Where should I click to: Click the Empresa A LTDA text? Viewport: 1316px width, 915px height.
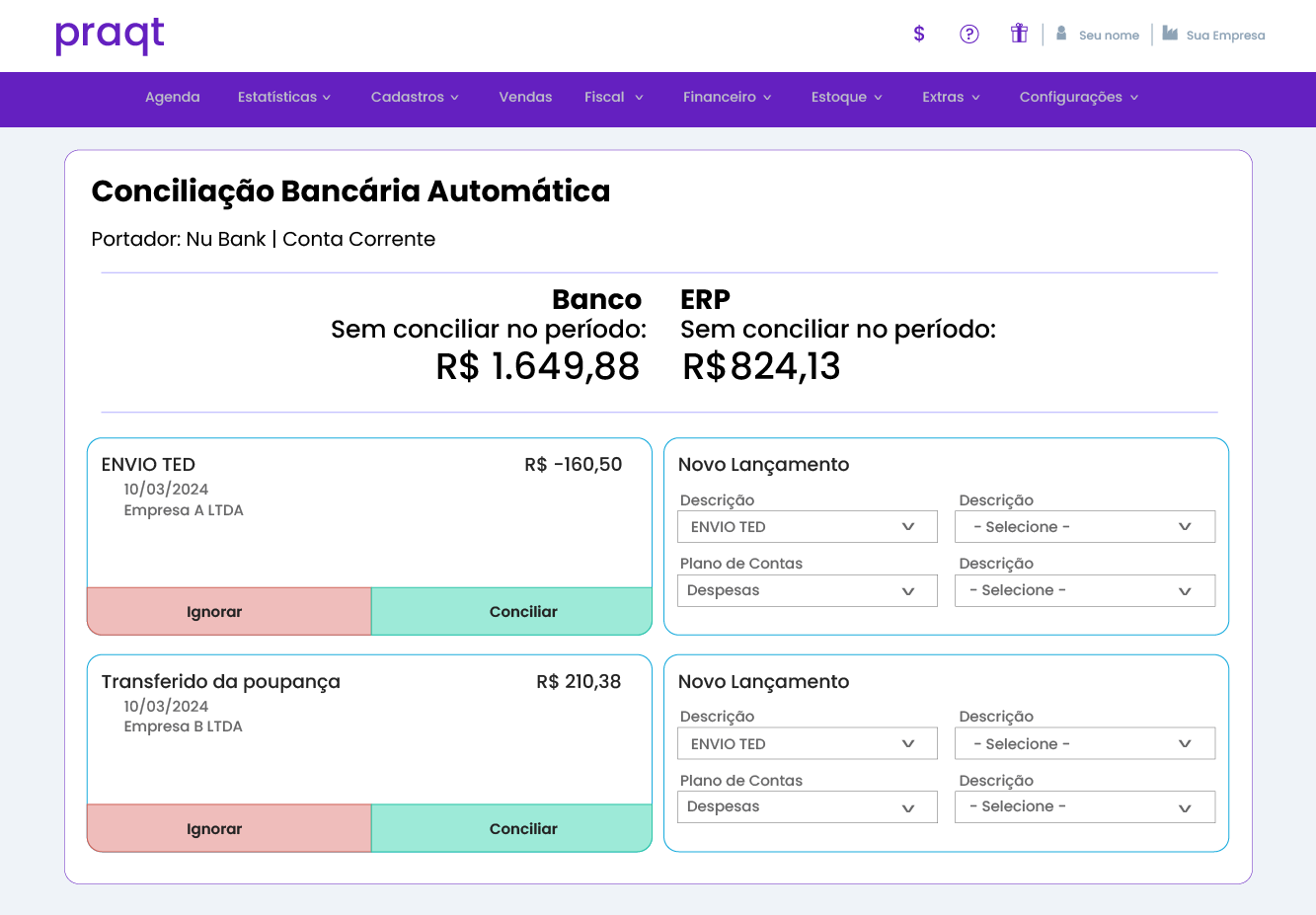(x=184, y=510)
